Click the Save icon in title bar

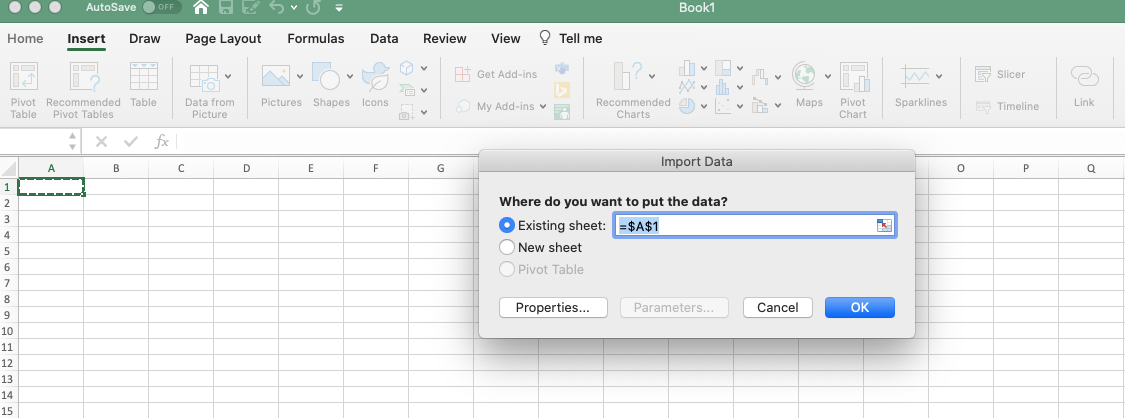tap(226, 8)
